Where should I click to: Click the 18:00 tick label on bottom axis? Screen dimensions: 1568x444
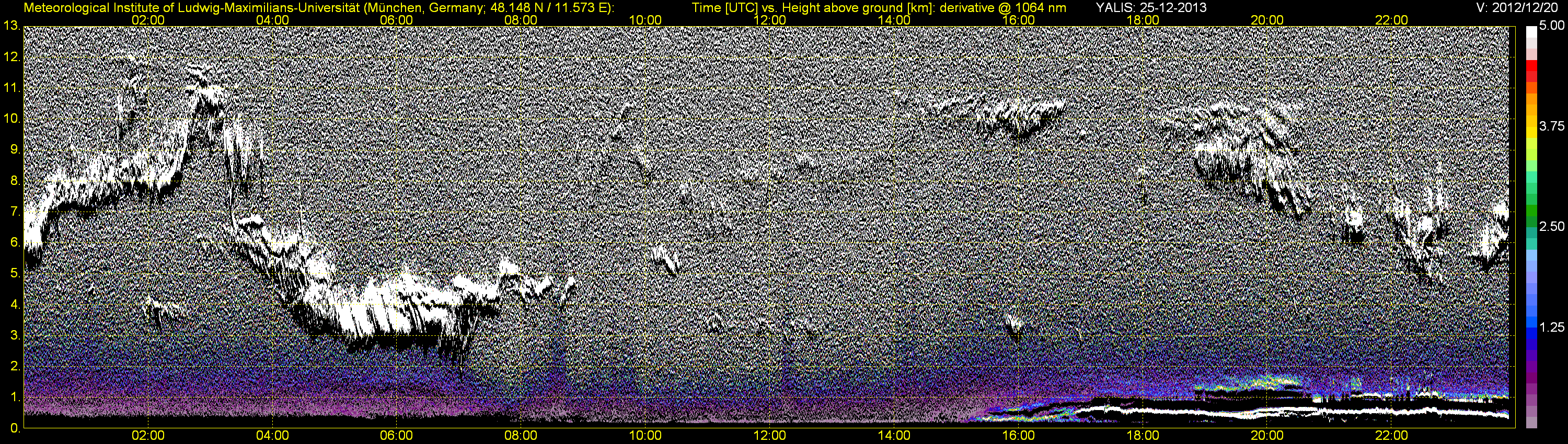(1143, 436)
